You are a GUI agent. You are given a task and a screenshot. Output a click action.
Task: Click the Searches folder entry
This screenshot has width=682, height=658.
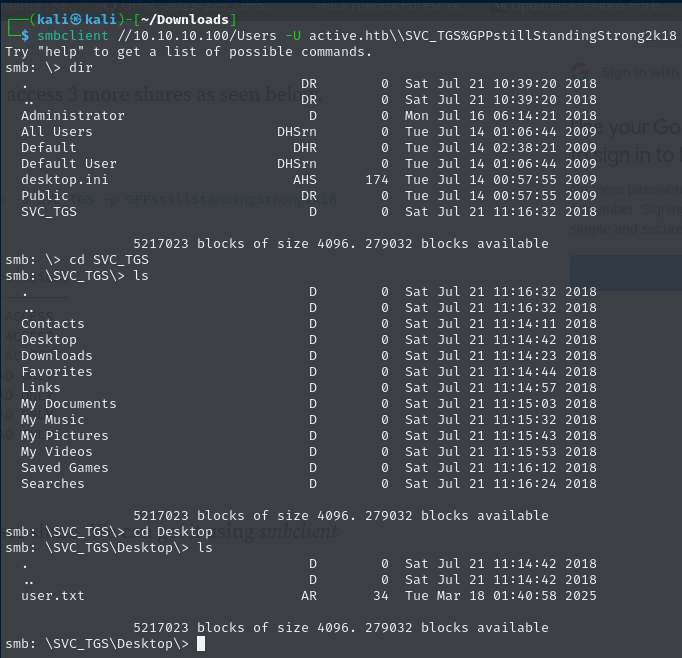pos(52,484)
